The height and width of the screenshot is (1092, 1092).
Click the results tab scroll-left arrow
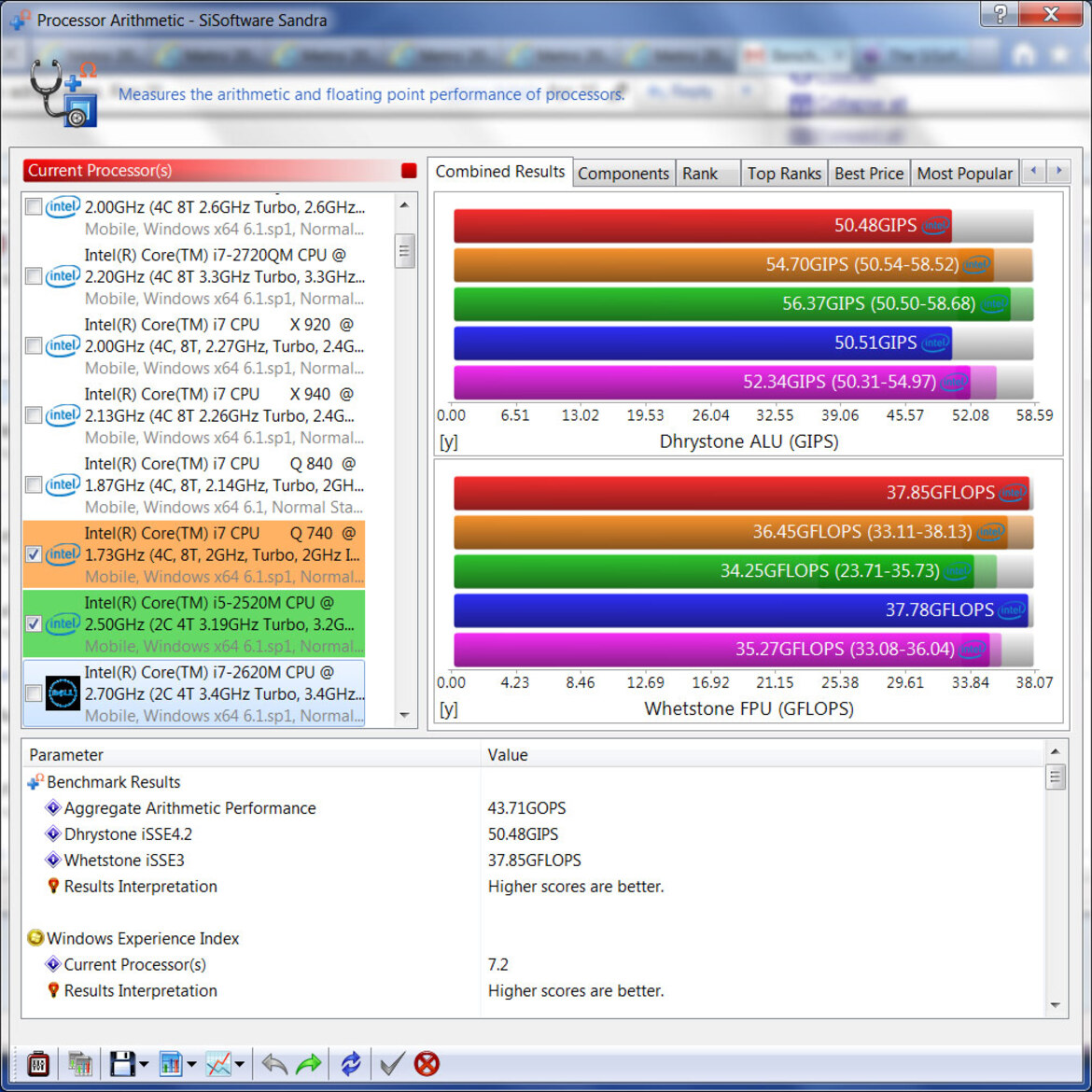click(1033, 171)
